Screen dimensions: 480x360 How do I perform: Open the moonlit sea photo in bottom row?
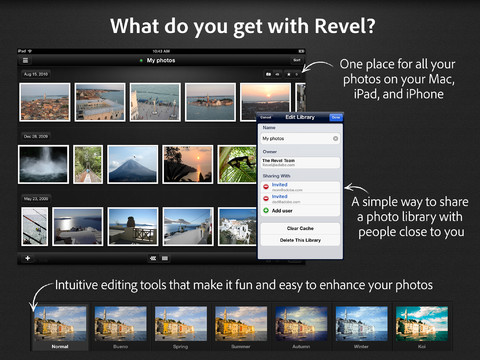[x=78, y=227]
